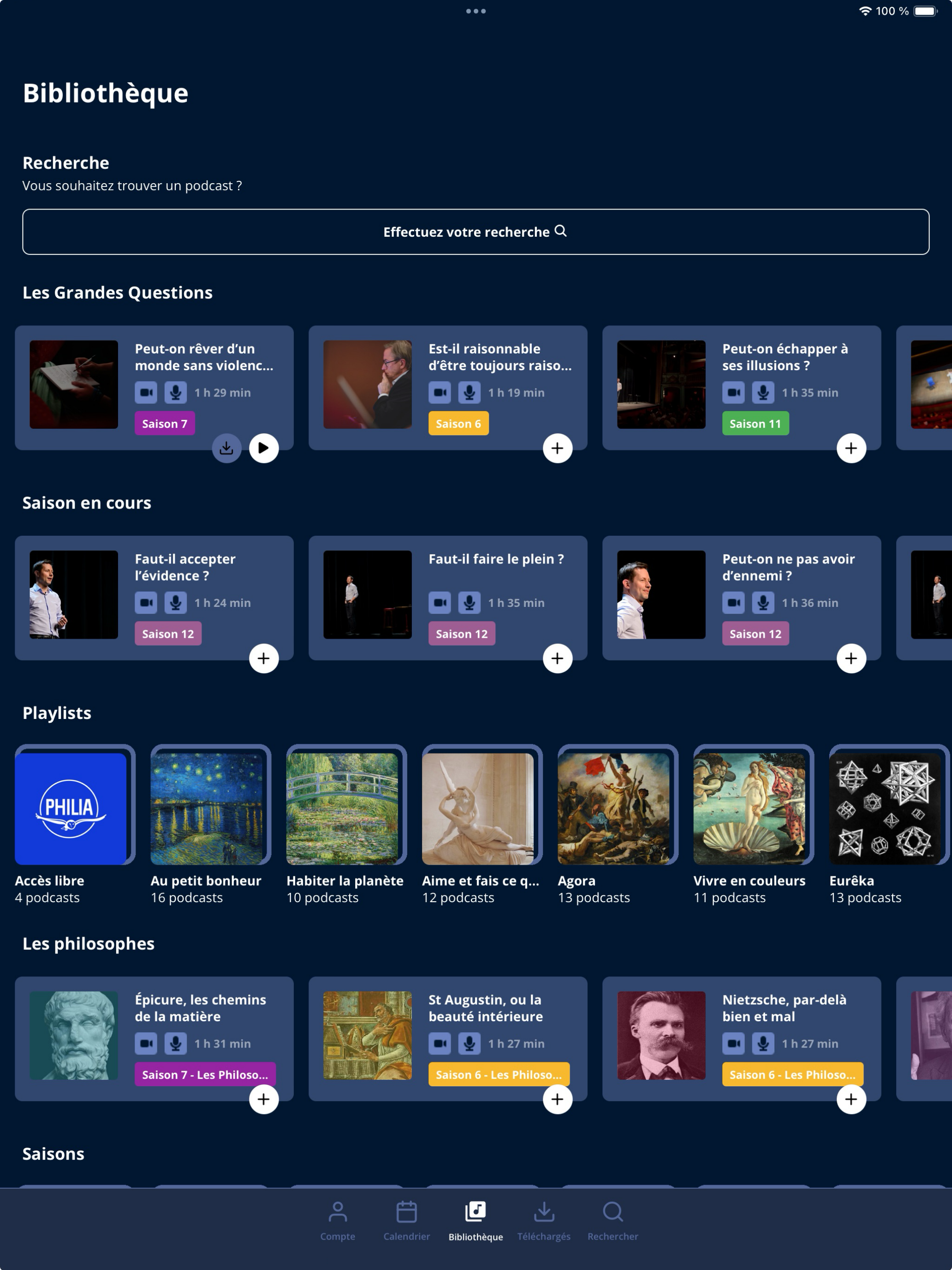The image size is (952, 1270).
Task: Switch to the Calendrier tab
Action: coord(406,1221)
